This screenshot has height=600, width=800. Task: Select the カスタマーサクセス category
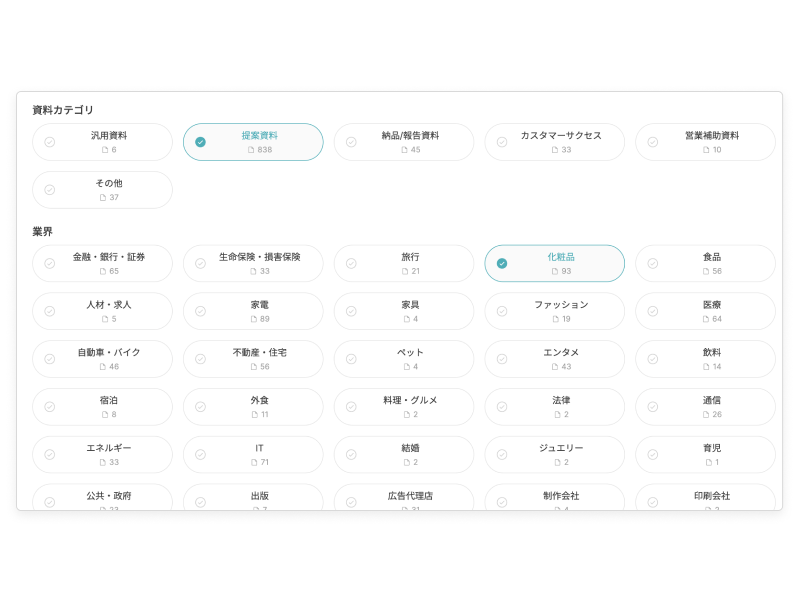(554, 142)
